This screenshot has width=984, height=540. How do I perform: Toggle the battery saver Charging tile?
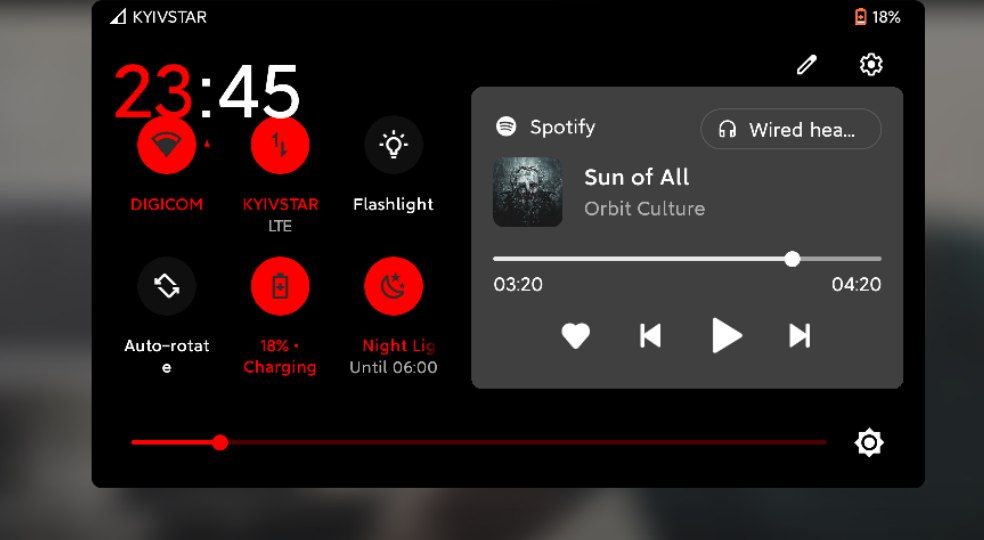pos(280,286)
